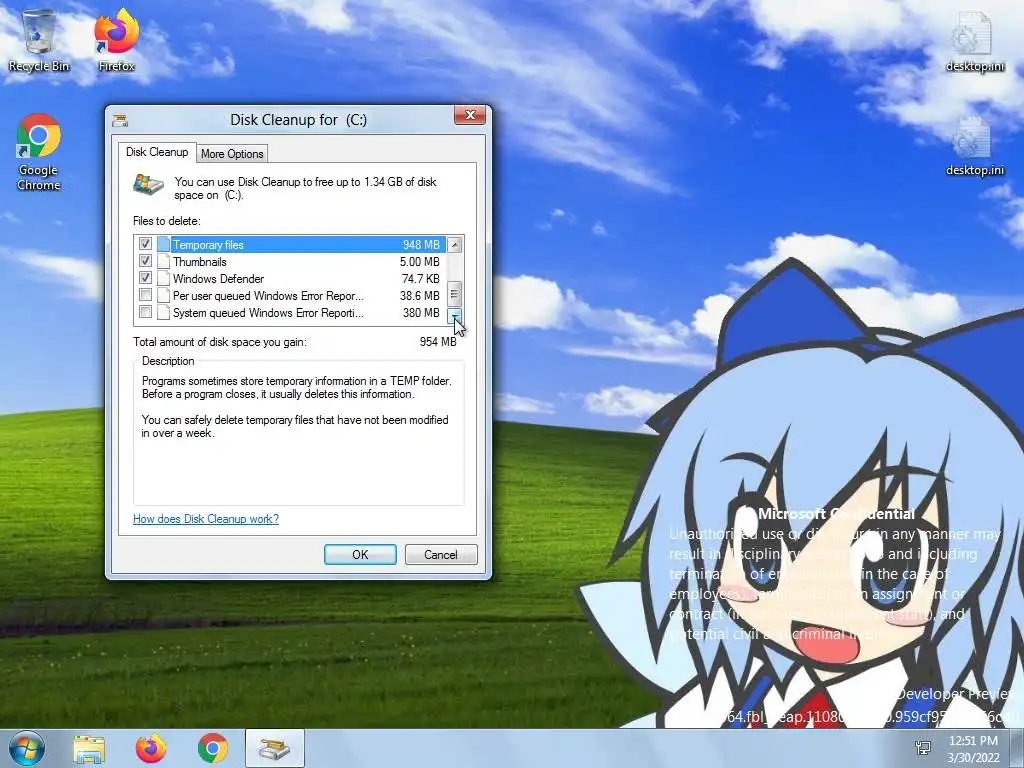
Task: Click the Disk Cleanup drive icon beside summary text
Action: coord(148,185)
